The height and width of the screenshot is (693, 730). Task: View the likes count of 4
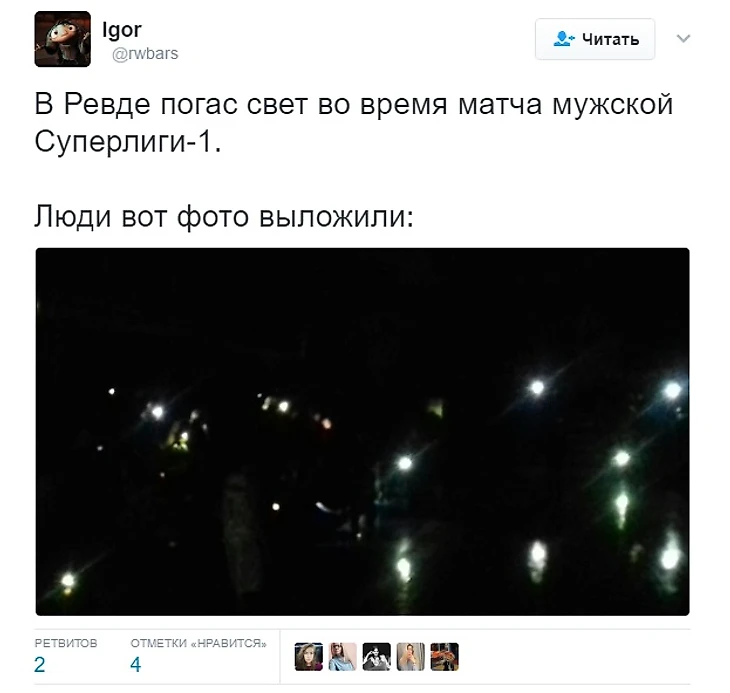tap(135, 665)
